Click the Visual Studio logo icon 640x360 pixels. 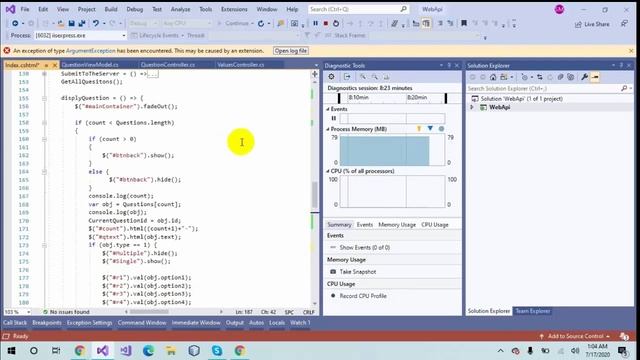click(10, 9)
